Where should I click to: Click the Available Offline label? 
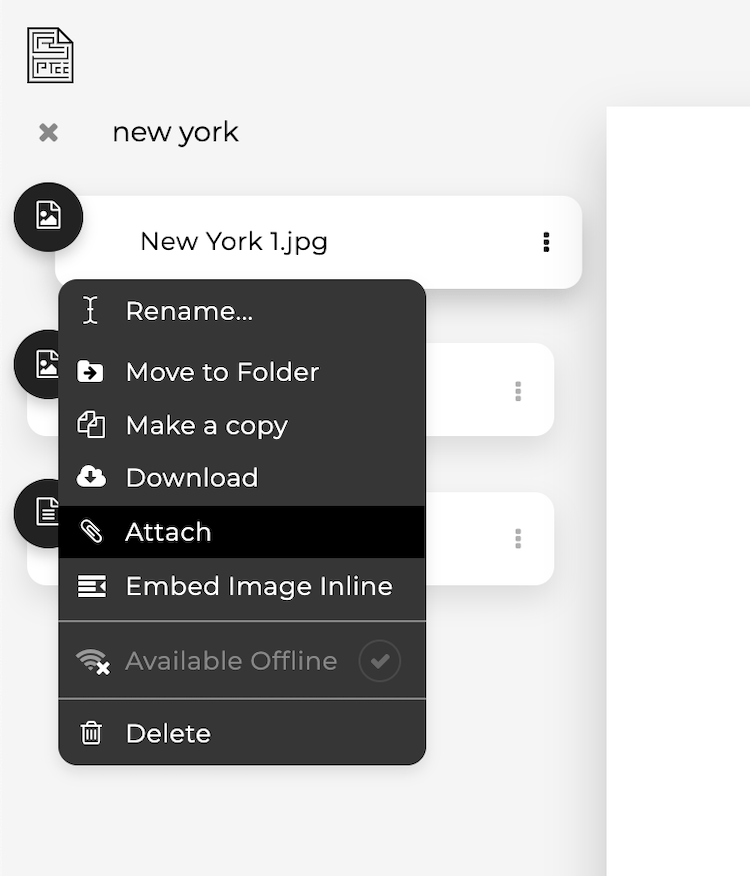(231, 661)
